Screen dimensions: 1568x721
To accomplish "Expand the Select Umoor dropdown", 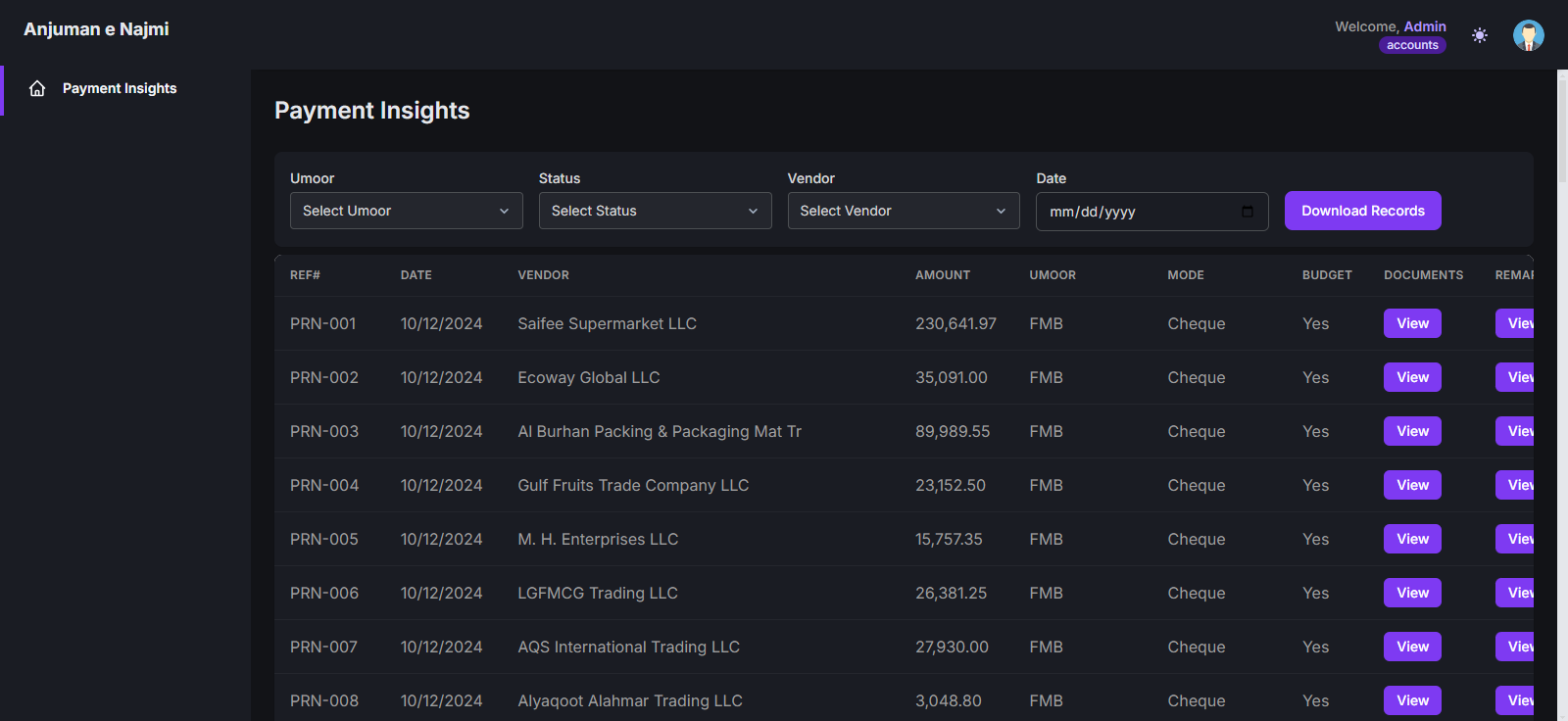I will tap(406, 211).
